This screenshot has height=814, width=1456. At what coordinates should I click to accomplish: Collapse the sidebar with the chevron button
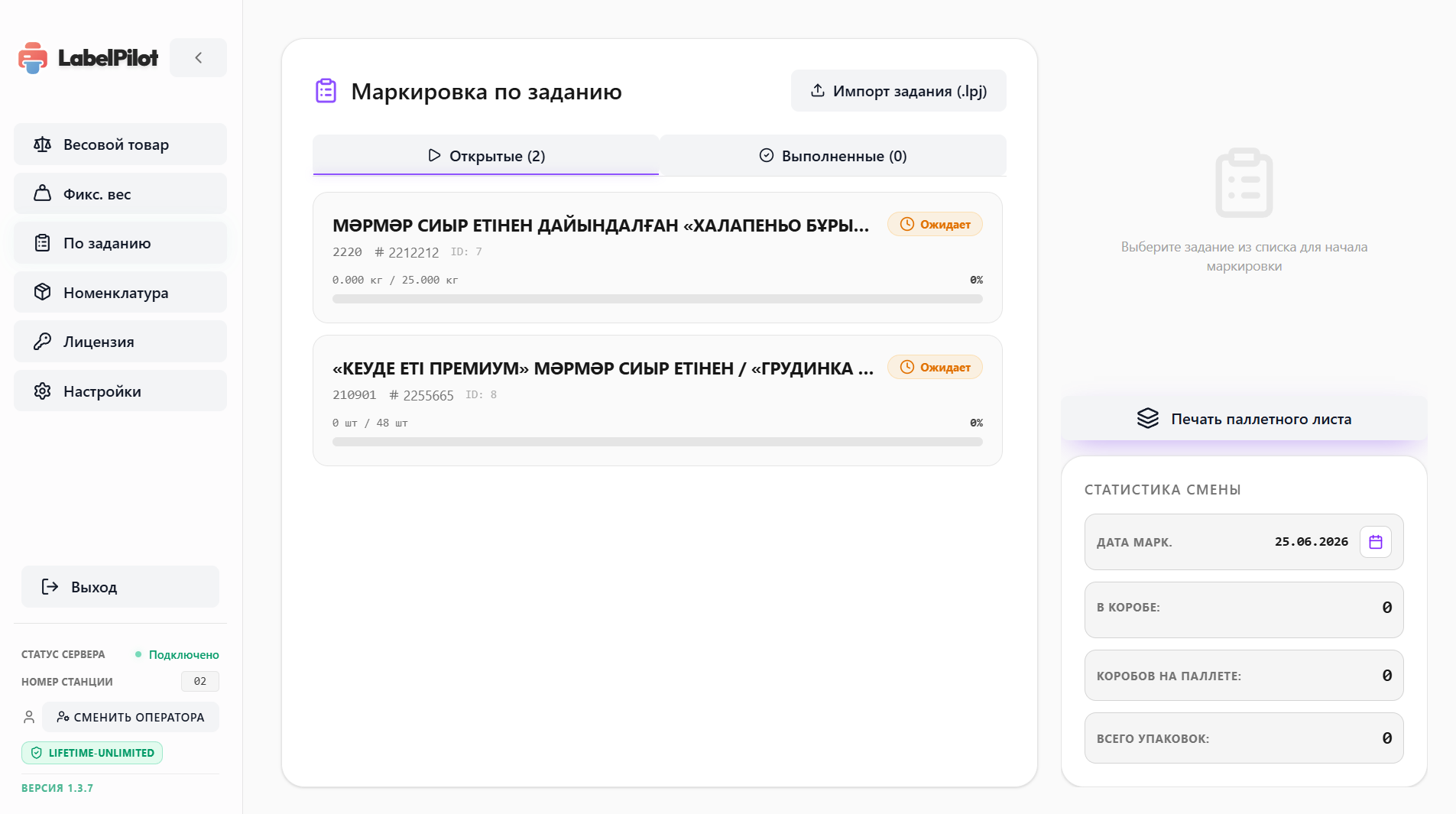point(198,57)
